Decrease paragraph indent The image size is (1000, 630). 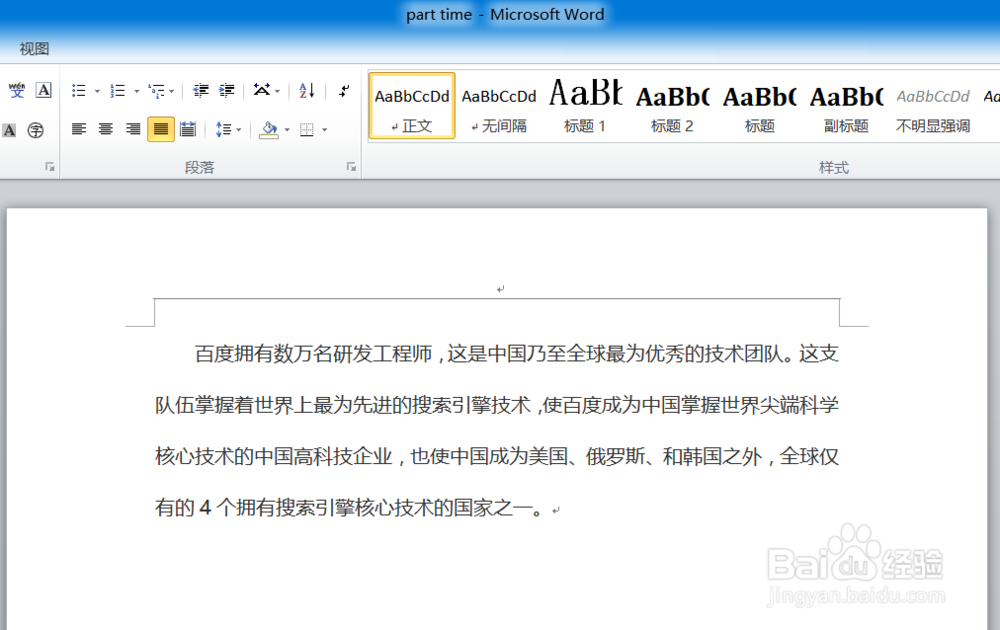[x=201, y=91]
